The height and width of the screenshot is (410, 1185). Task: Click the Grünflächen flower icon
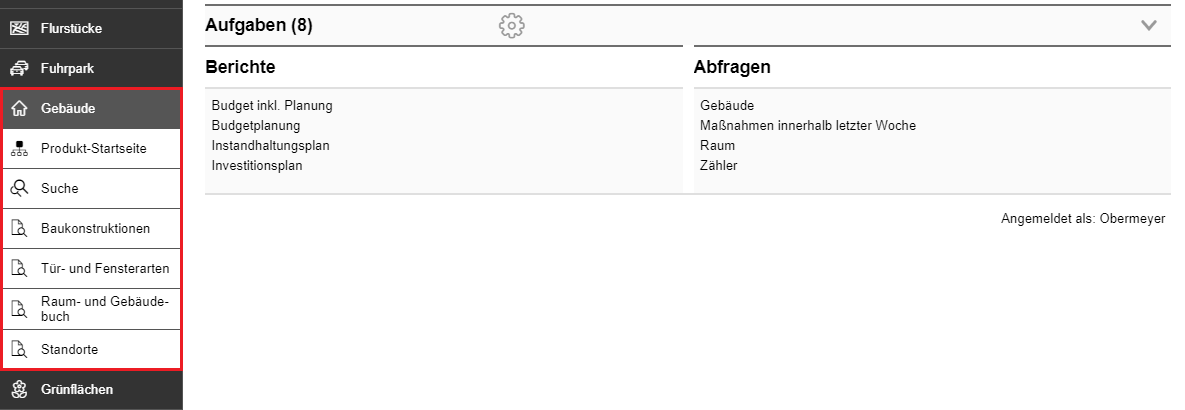[x=19, y=390]
